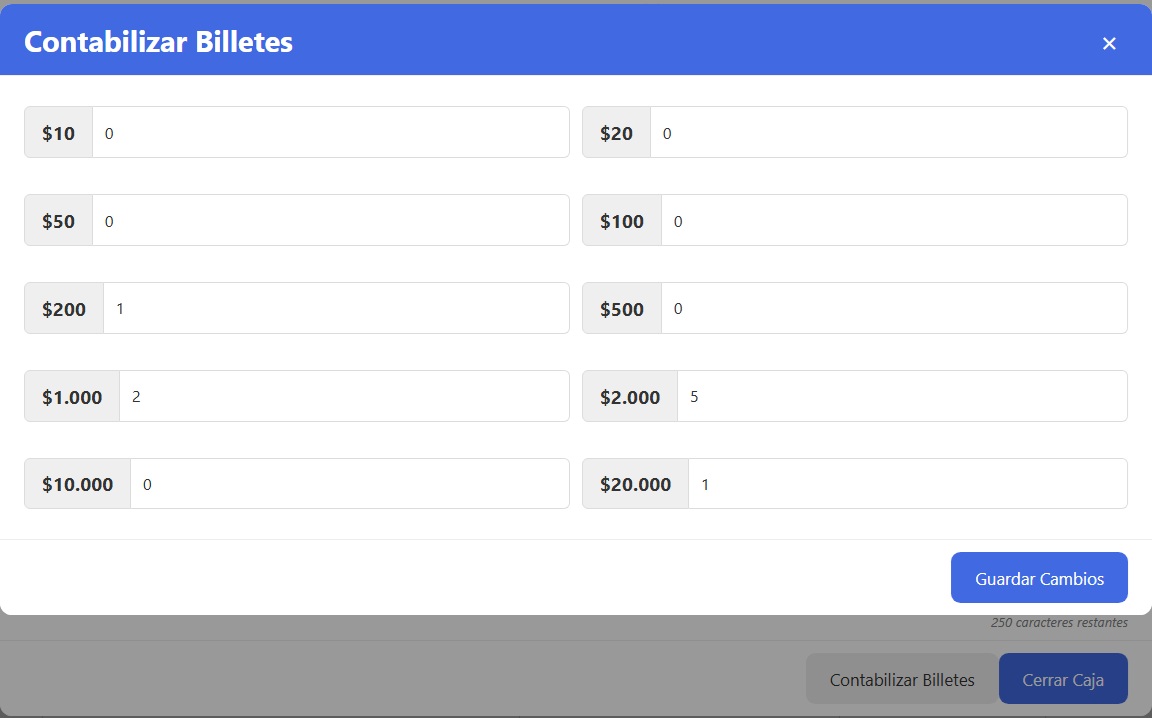Click the $500 denomination label

point(622,309)
